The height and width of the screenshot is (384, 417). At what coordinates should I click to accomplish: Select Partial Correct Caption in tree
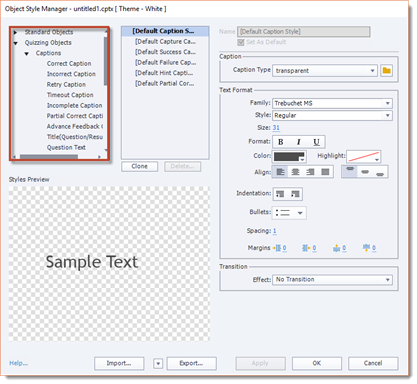coord(75,116)
